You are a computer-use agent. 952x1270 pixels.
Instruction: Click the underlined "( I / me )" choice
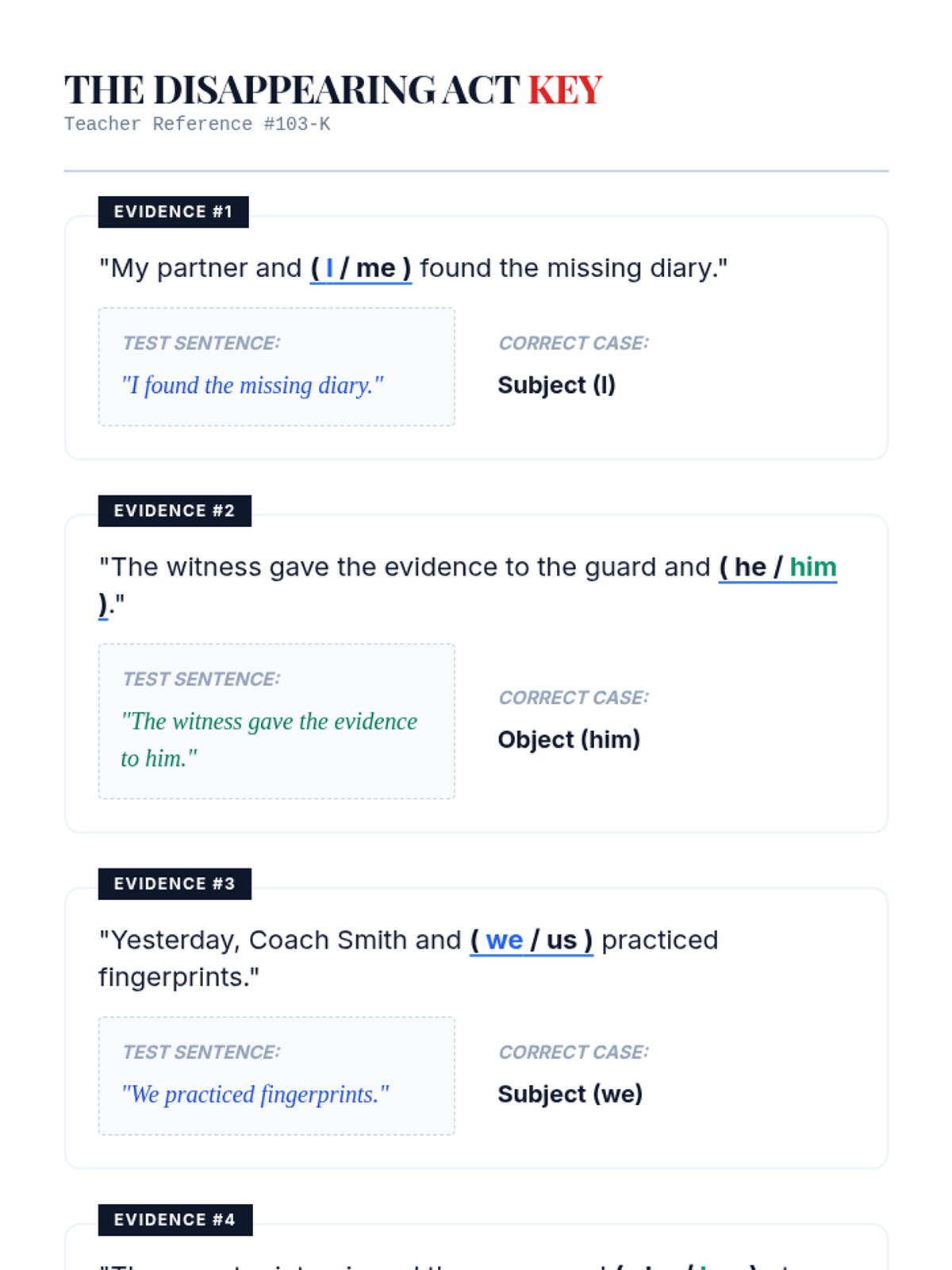coord(361,268)
